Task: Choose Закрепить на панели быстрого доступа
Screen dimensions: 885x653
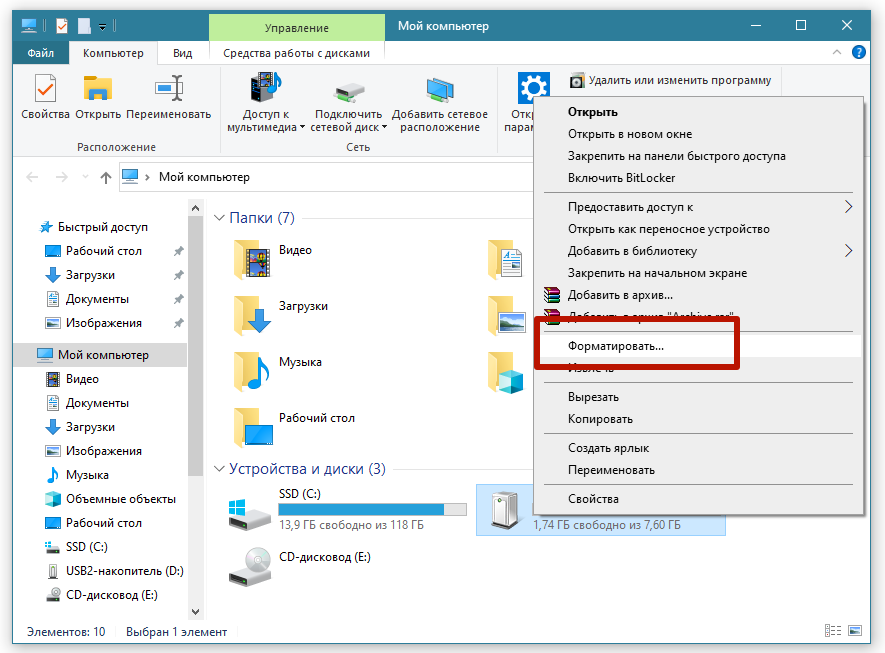Action: [699, 156]
